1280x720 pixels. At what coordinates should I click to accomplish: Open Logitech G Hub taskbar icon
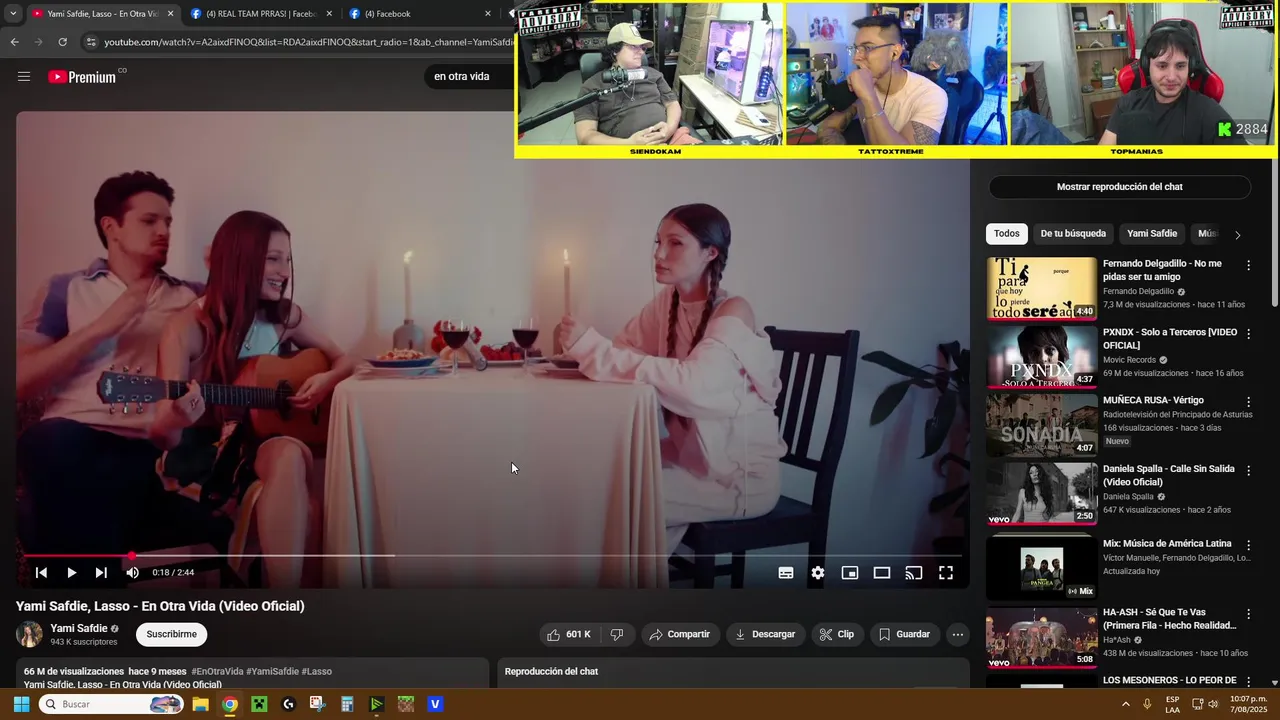[x=288, y=704]
